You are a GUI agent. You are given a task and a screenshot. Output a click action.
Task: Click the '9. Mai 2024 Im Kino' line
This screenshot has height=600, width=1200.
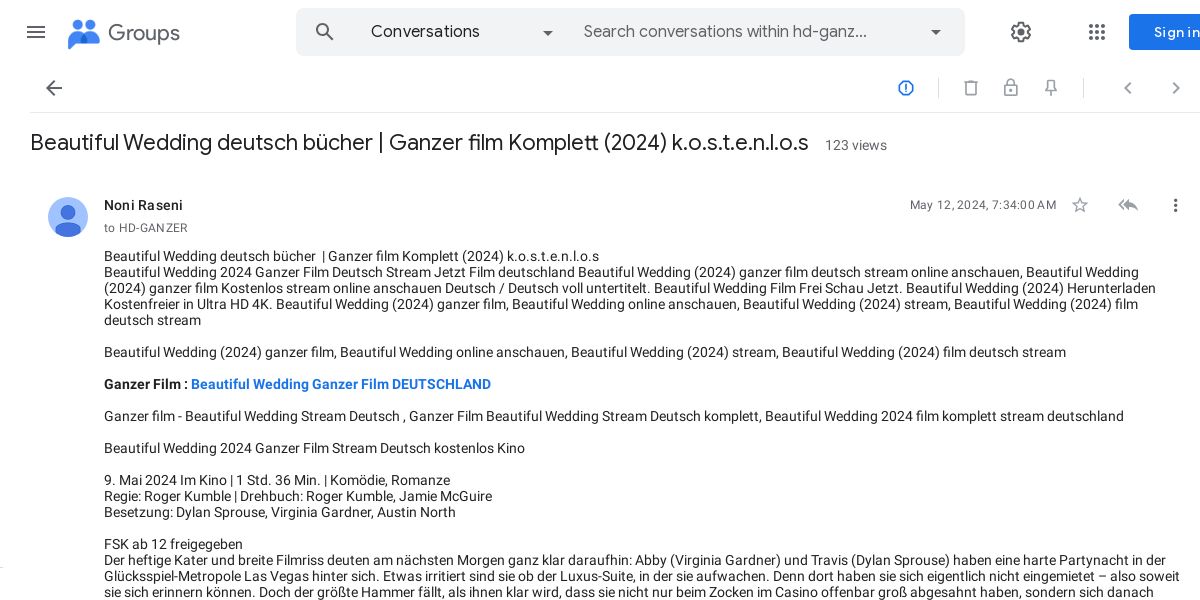[x=277, y=480]
